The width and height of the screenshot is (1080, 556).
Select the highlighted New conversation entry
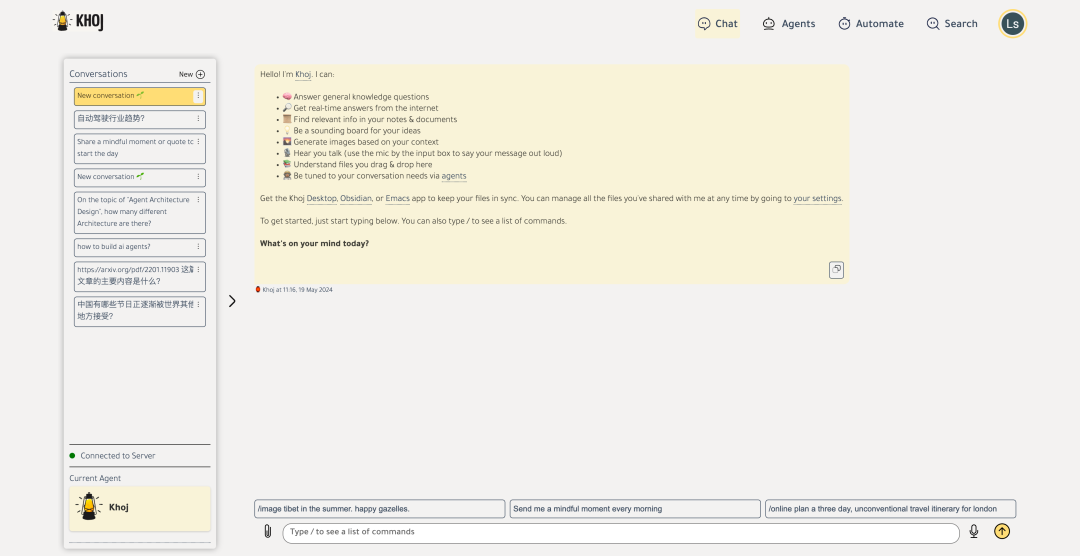[140, 96]
